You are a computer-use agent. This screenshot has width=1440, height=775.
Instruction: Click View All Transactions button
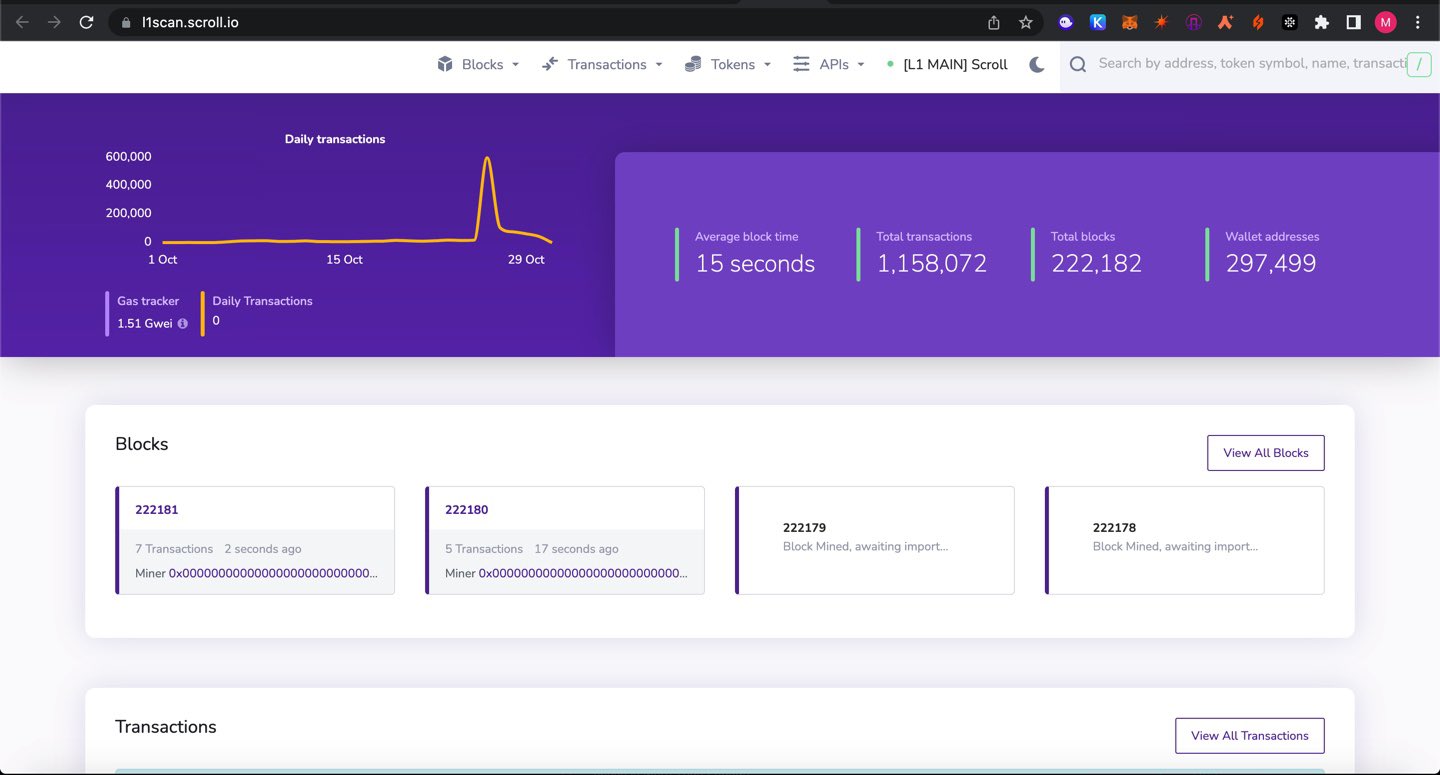click(1250, 735)
